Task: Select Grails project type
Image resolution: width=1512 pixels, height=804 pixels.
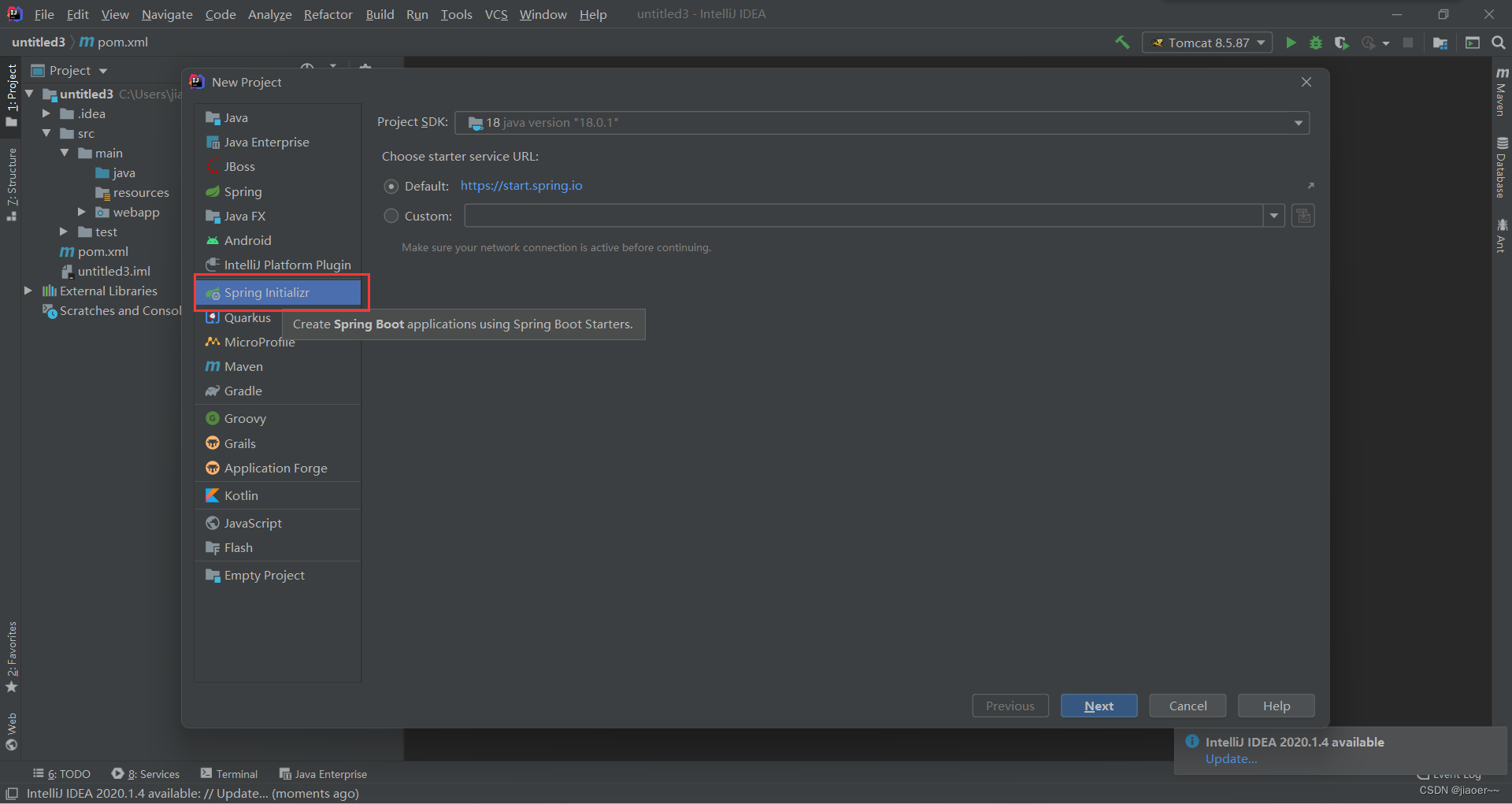Action: [278, 443]
